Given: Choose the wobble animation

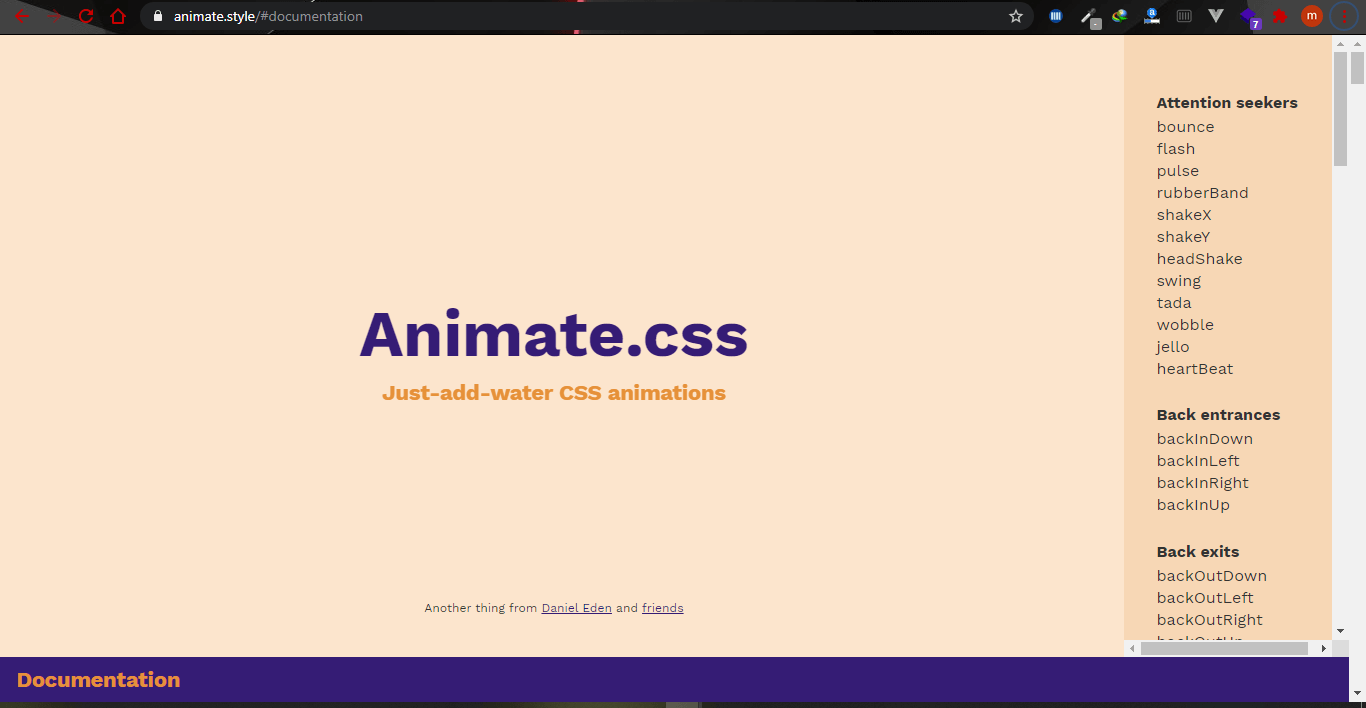Looking at the screenshot, I should [1185, 325].
